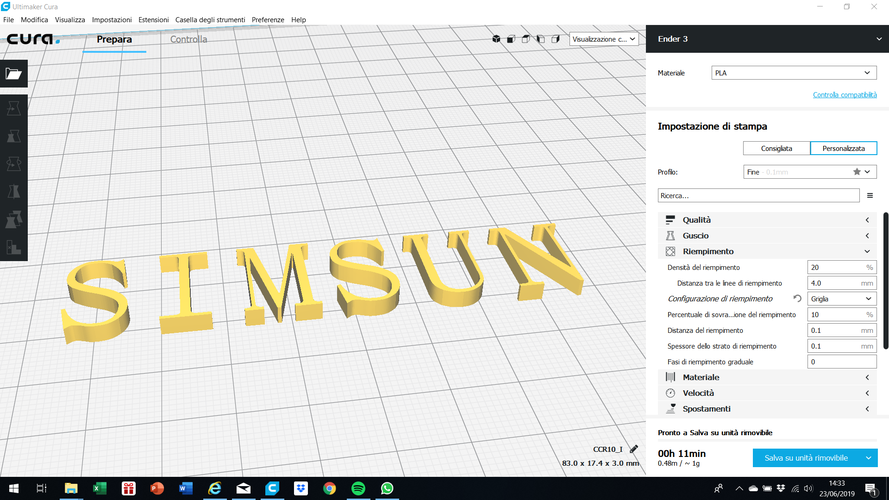The image size is (889, 500).
Task: Click the profile star icon
Action: click(857, 172)
